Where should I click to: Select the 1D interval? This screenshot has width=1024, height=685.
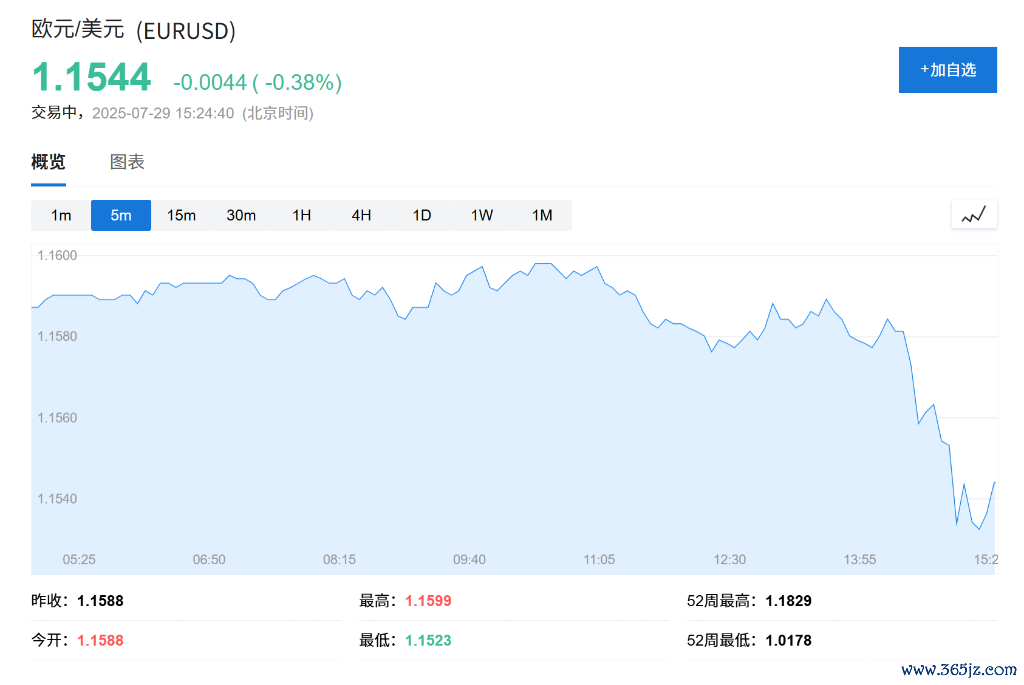tap(422, 215)
